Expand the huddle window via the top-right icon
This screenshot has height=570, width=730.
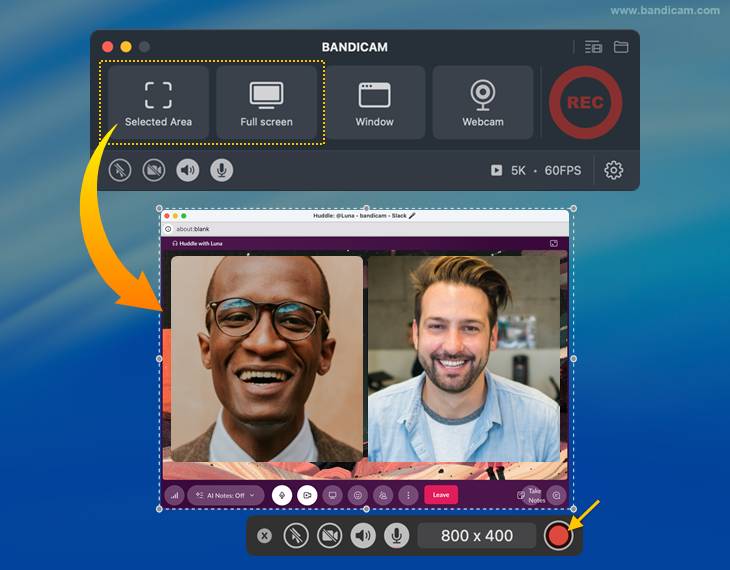coord(554,244)
